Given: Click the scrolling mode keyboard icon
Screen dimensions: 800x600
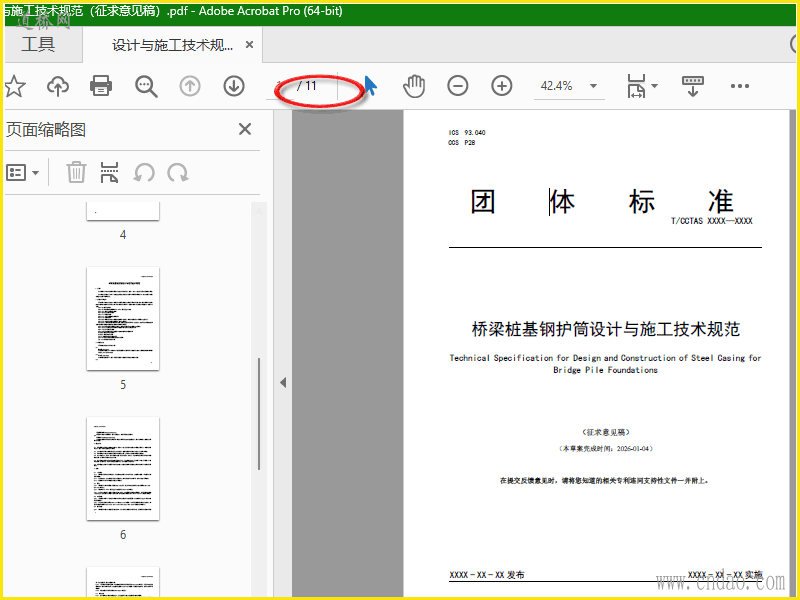Looking at the screenshot, I should point(692,86).
